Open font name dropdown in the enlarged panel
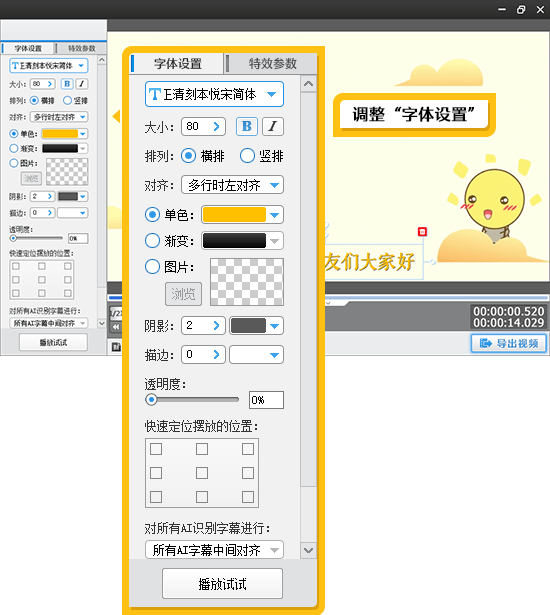The width and height of the screenshot is (550, 615). point(214,94)
